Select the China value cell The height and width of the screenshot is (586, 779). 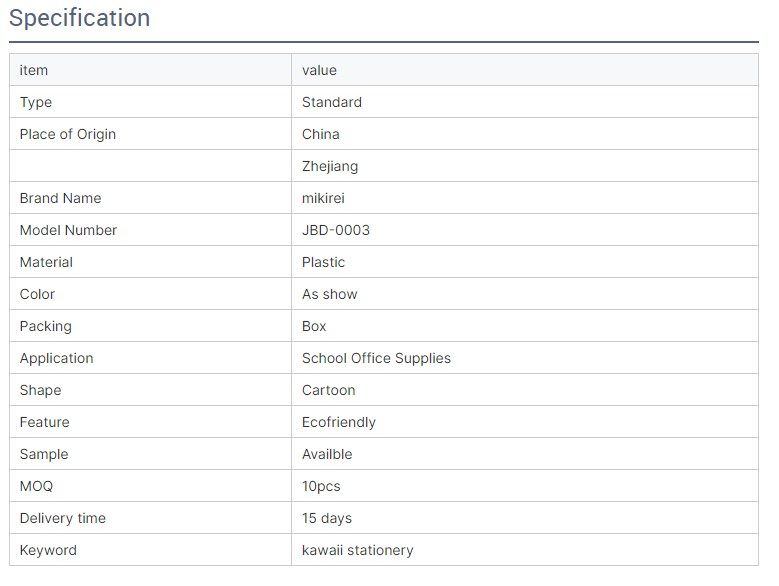(525, 134)
